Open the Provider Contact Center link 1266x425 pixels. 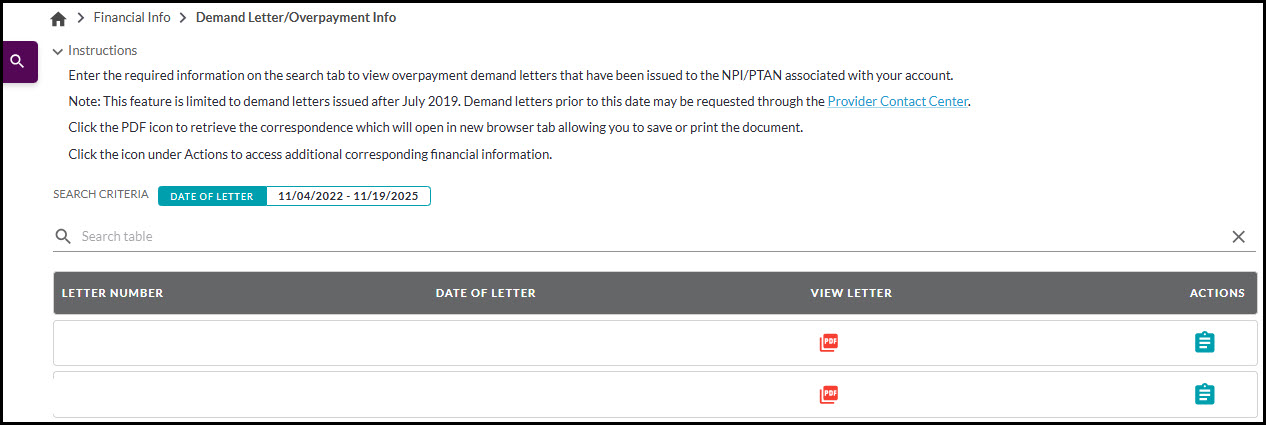click(x=898, y=101)
